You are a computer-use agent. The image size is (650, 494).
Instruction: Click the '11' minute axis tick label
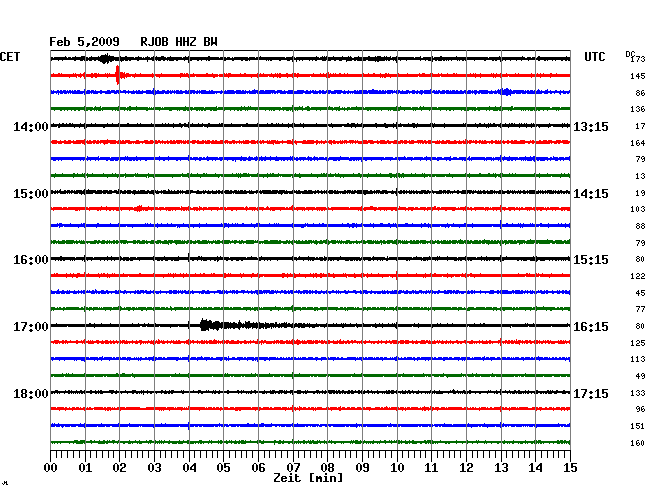431,468
